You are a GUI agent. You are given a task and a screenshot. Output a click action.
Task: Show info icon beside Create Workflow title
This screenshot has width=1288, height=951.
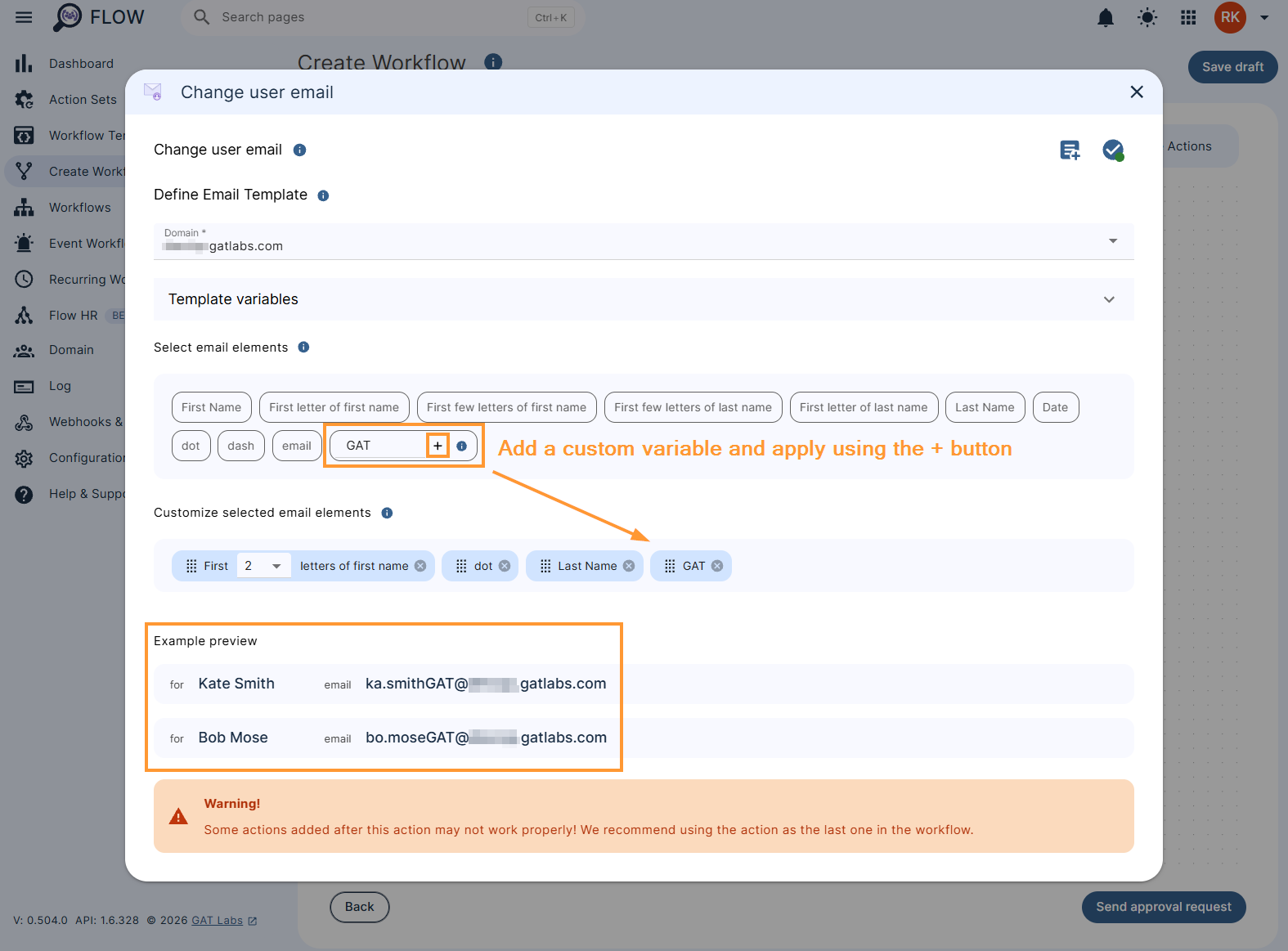click(x=493, y=62)
